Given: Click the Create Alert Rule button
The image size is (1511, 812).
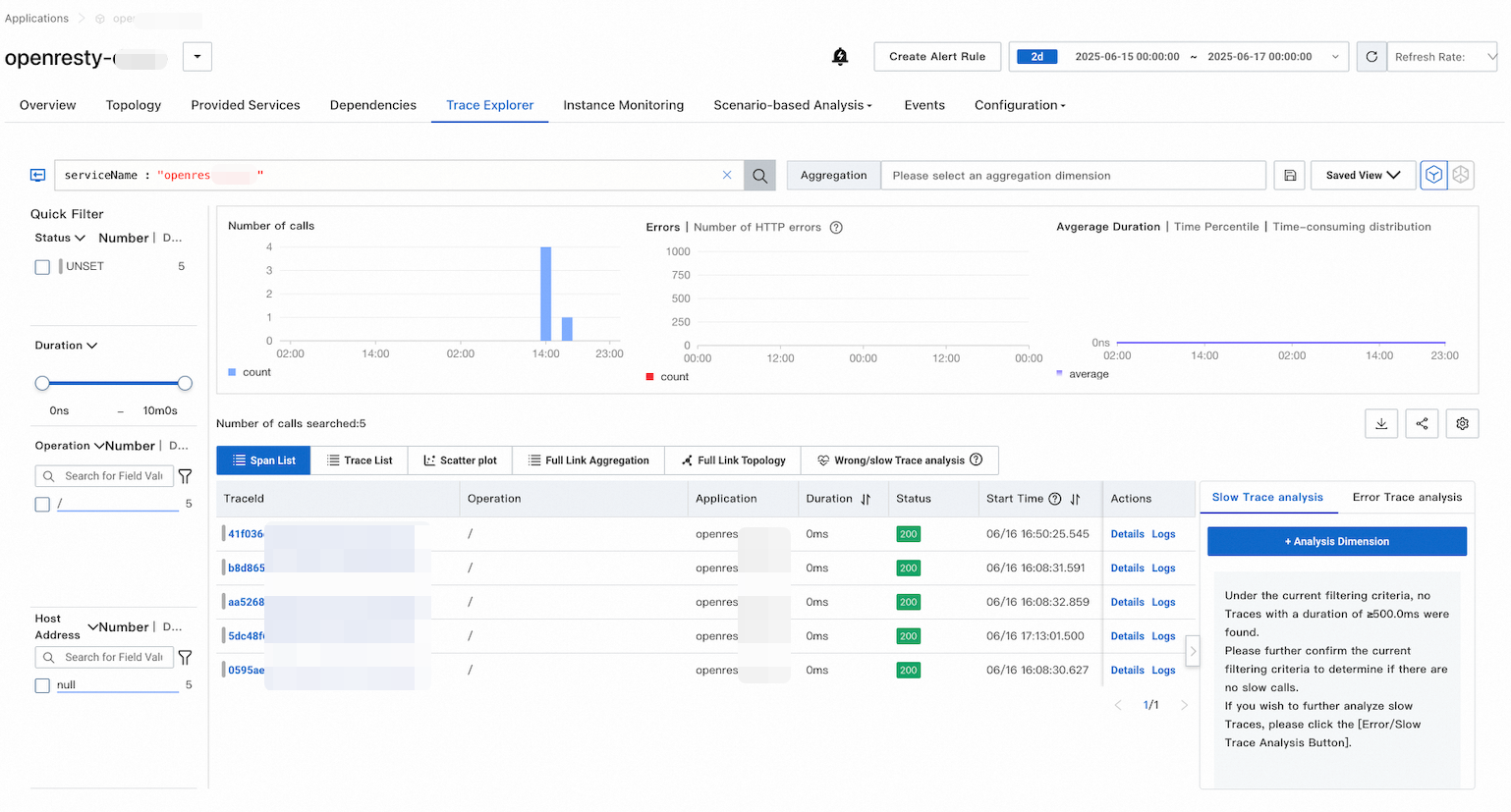Looking at the screenshot, I should (936, 57).
